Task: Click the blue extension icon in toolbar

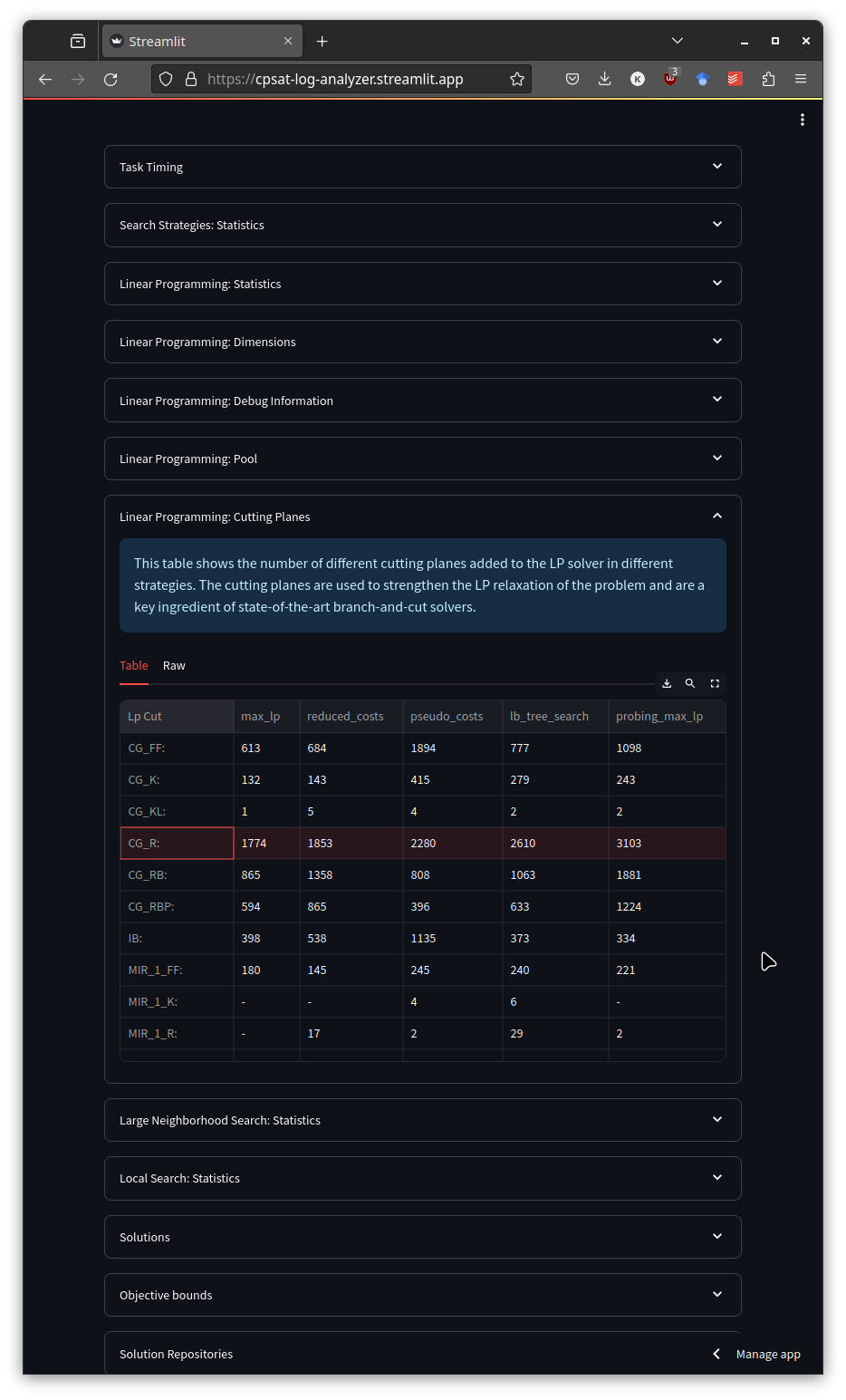Action: click(x=703, y=79)
